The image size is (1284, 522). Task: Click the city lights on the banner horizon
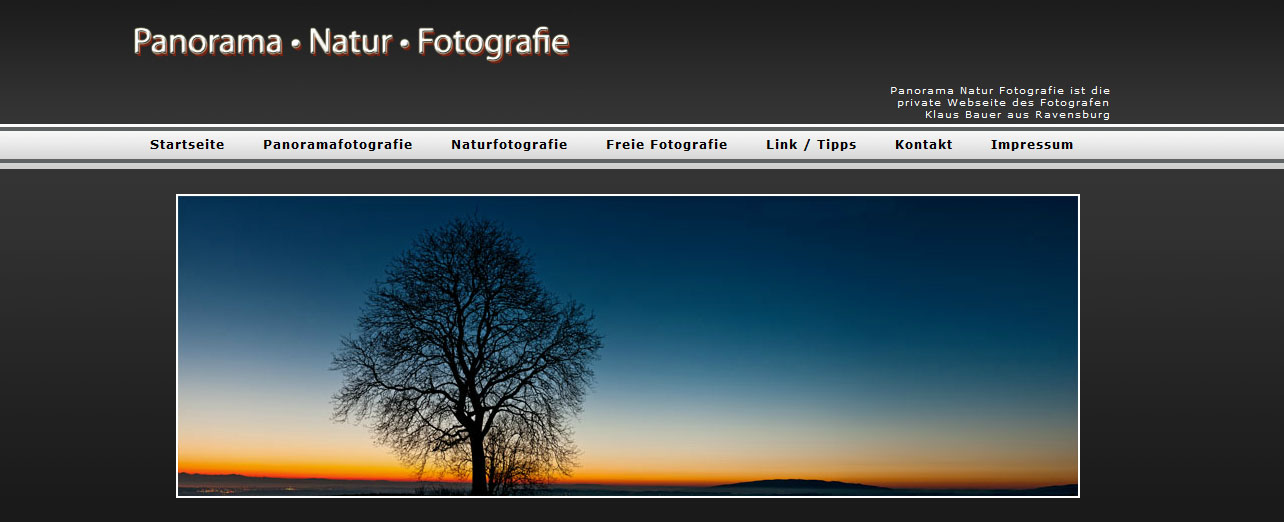click(x=240, y=489)
